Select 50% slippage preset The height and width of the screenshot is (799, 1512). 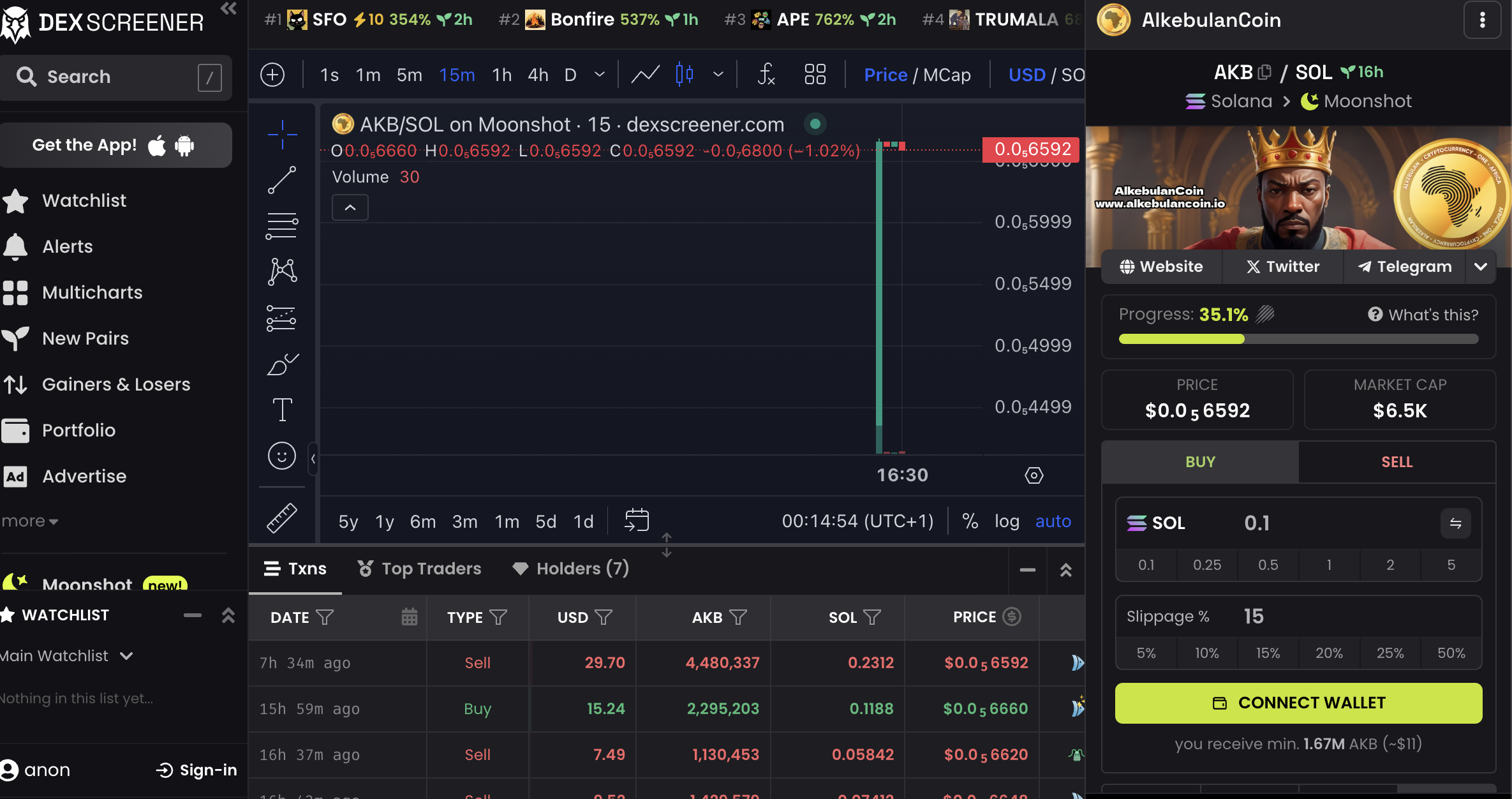[x=1451, y=653]
